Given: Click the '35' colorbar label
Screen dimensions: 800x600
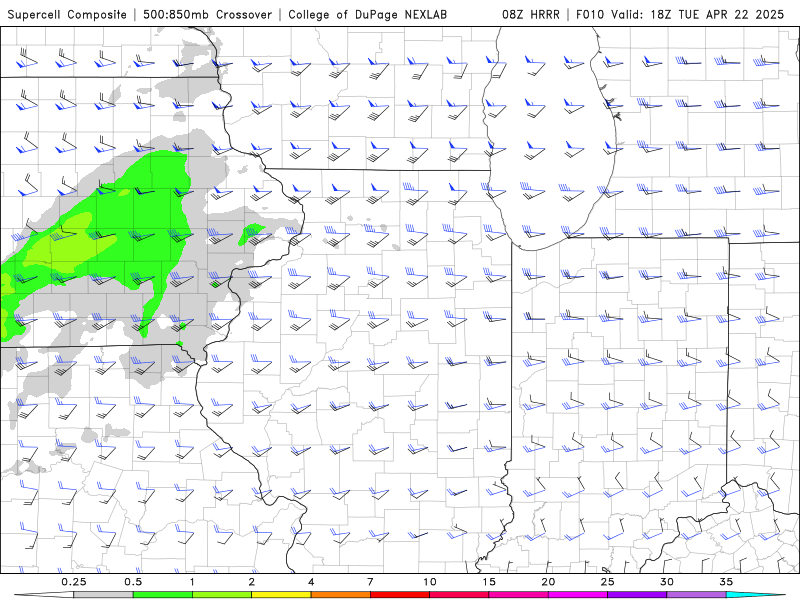Looking at the screenshot, I should coord(726,582).
